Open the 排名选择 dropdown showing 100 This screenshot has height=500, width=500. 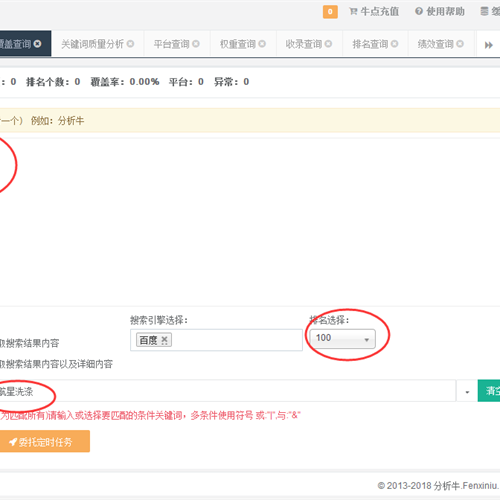point(342,339)
